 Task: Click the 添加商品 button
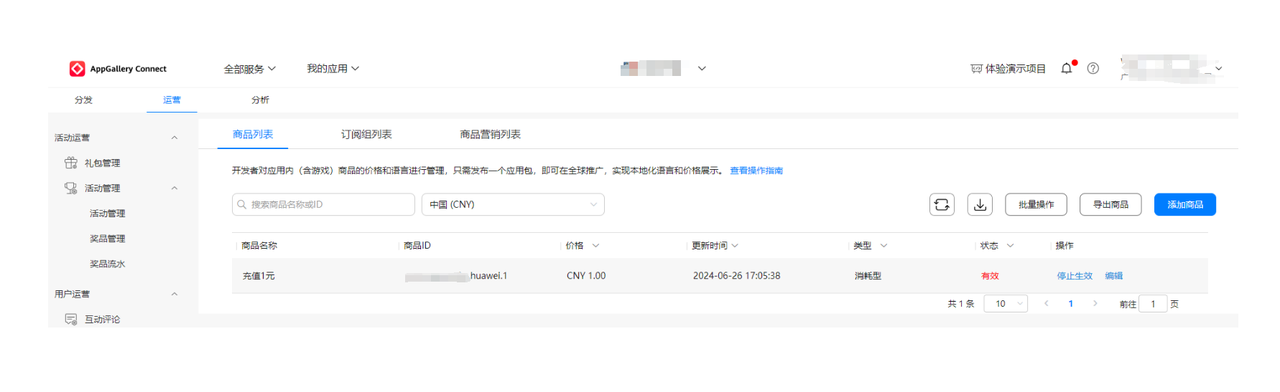[x=1185, y=204]
